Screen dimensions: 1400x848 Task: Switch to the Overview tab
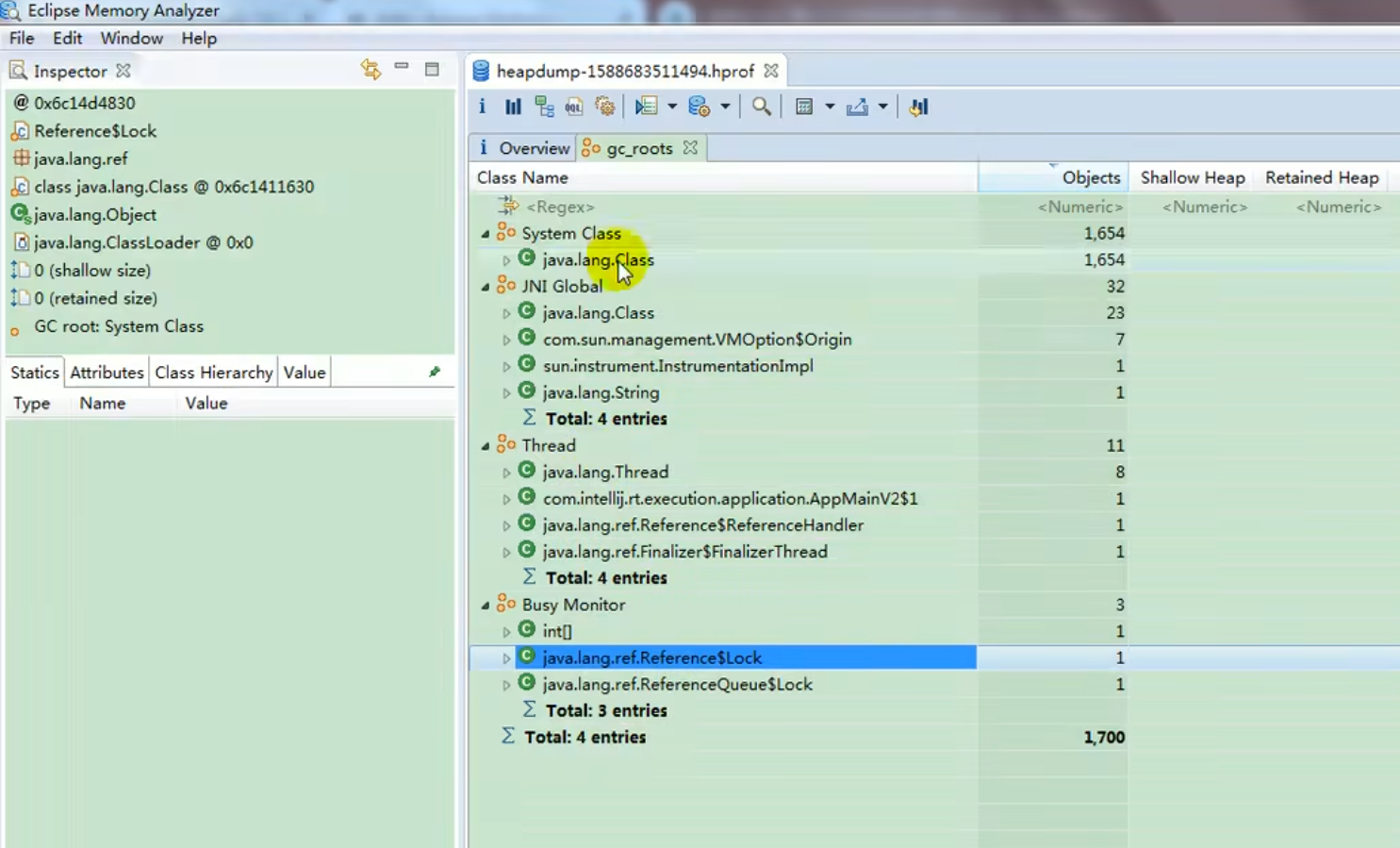[523, 148]
